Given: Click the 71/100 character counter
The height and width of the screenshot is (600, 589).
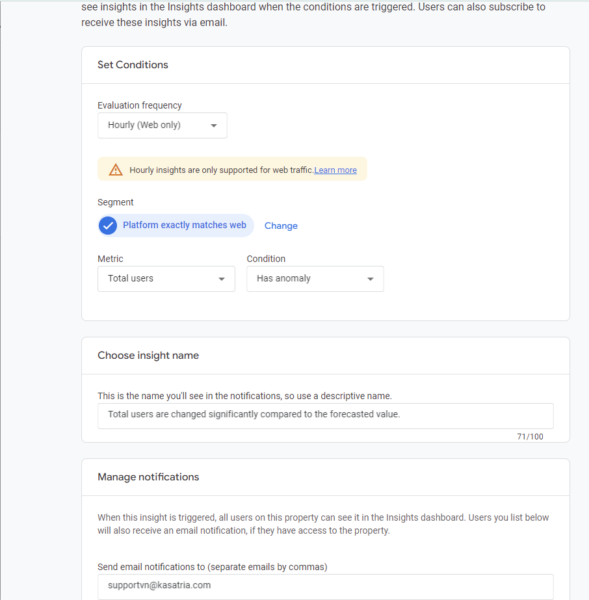Looking at the screenshot, I should [530, 437].
